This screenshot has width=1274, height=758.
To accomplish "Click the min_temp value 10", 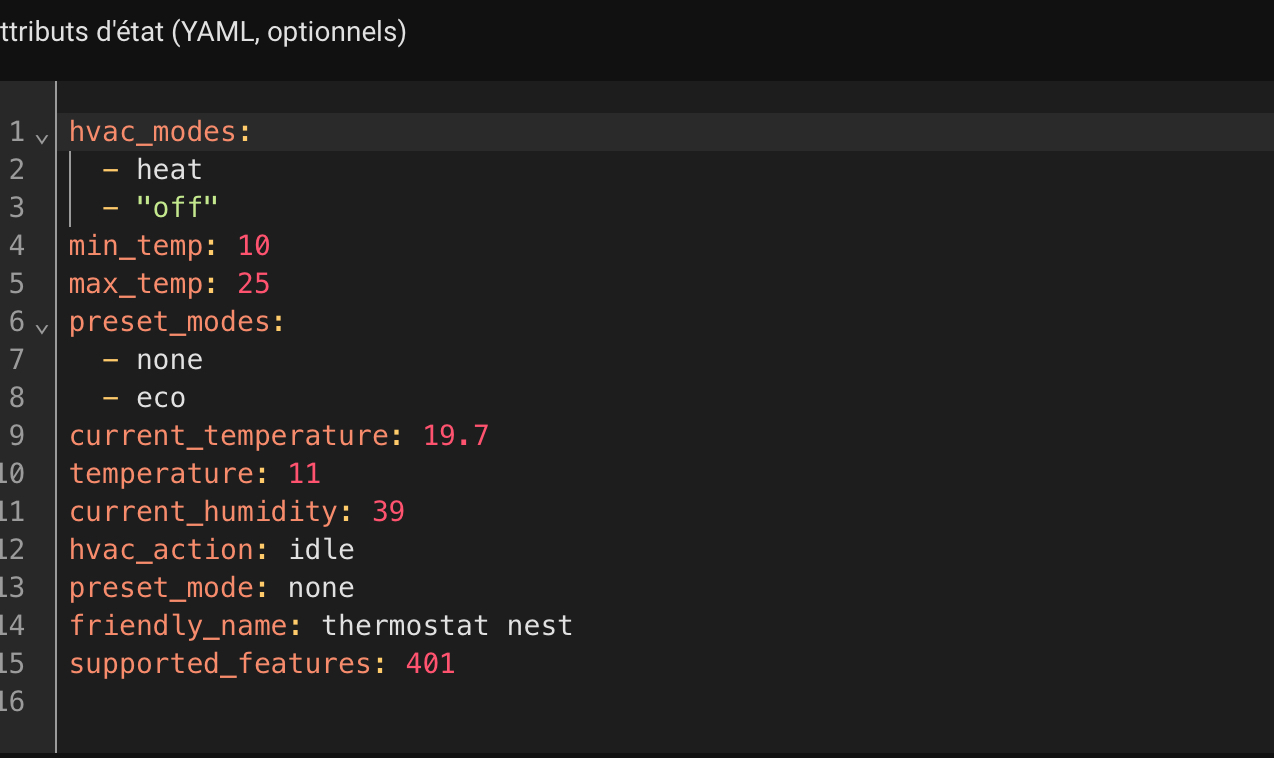I will 254,246.
